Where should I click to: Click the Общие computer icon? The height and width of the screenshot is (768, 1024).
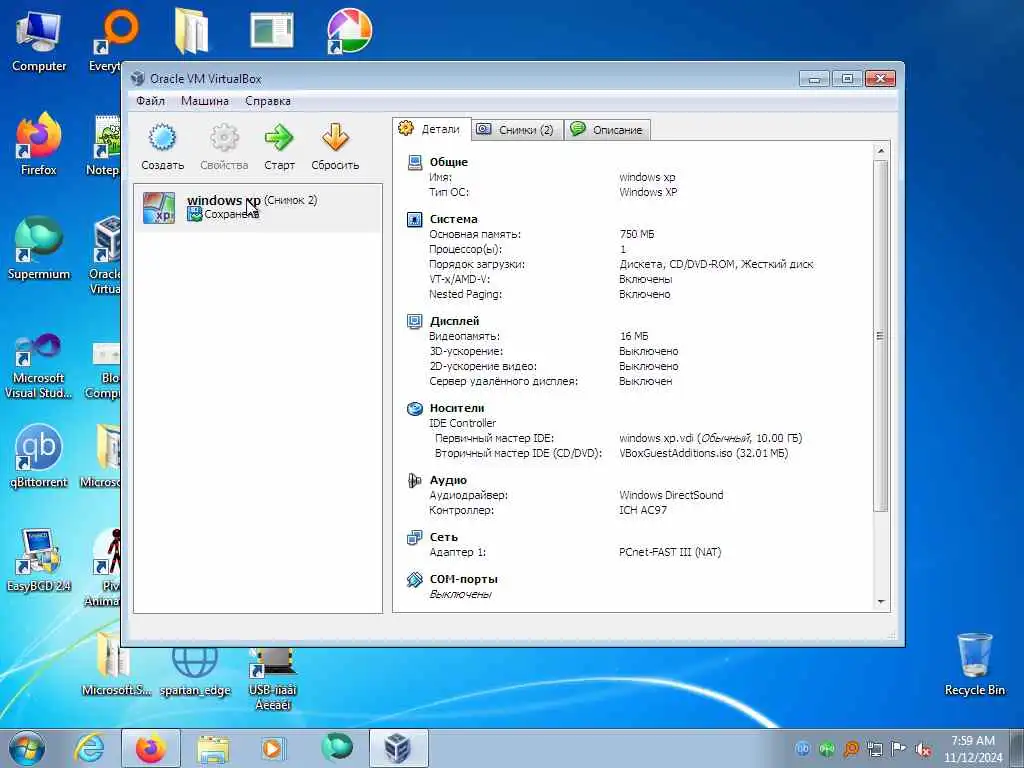(414, 163)
